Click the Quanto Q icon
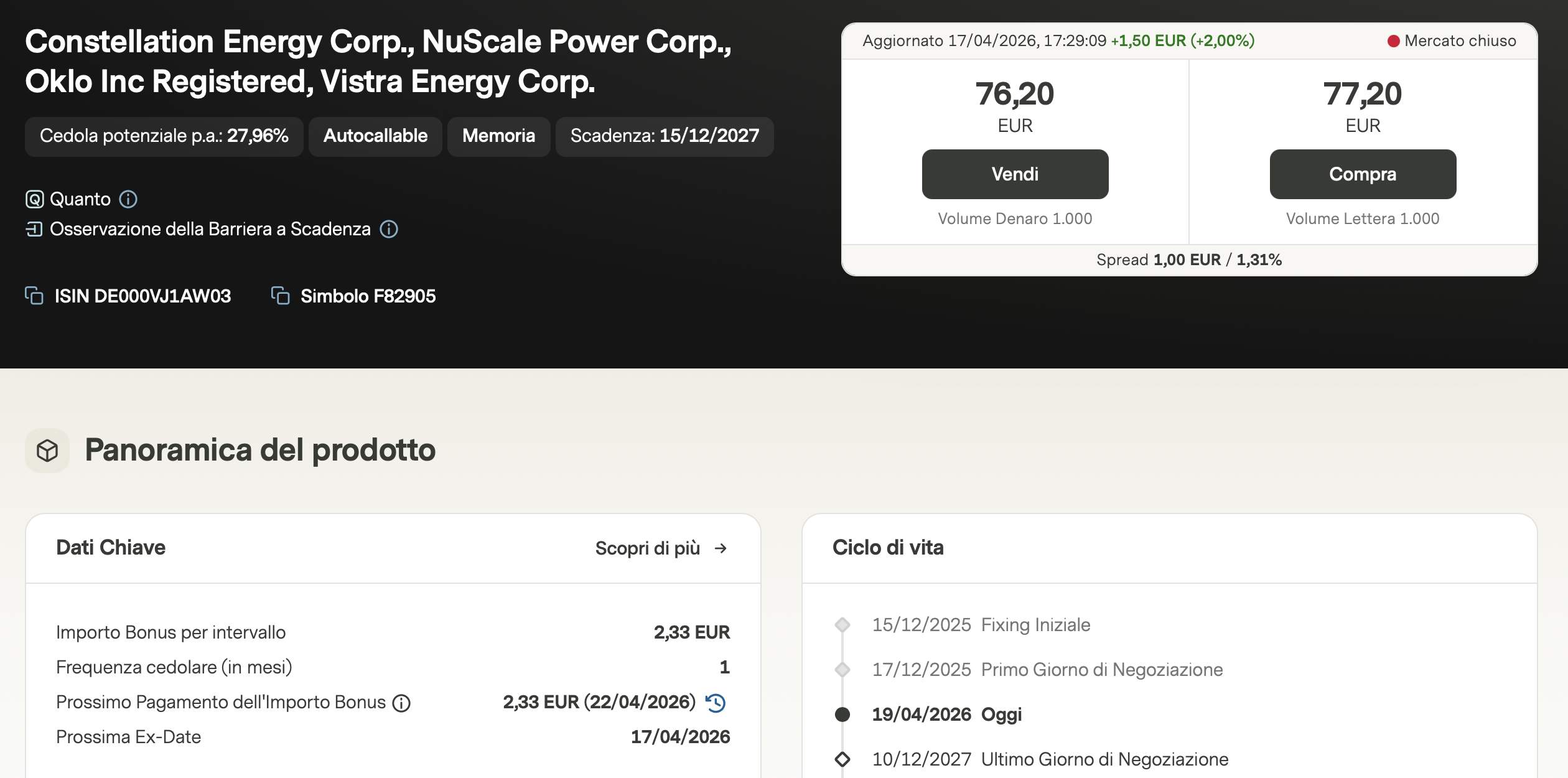Viewport: 1568px width, 778px height. point(34,199)
